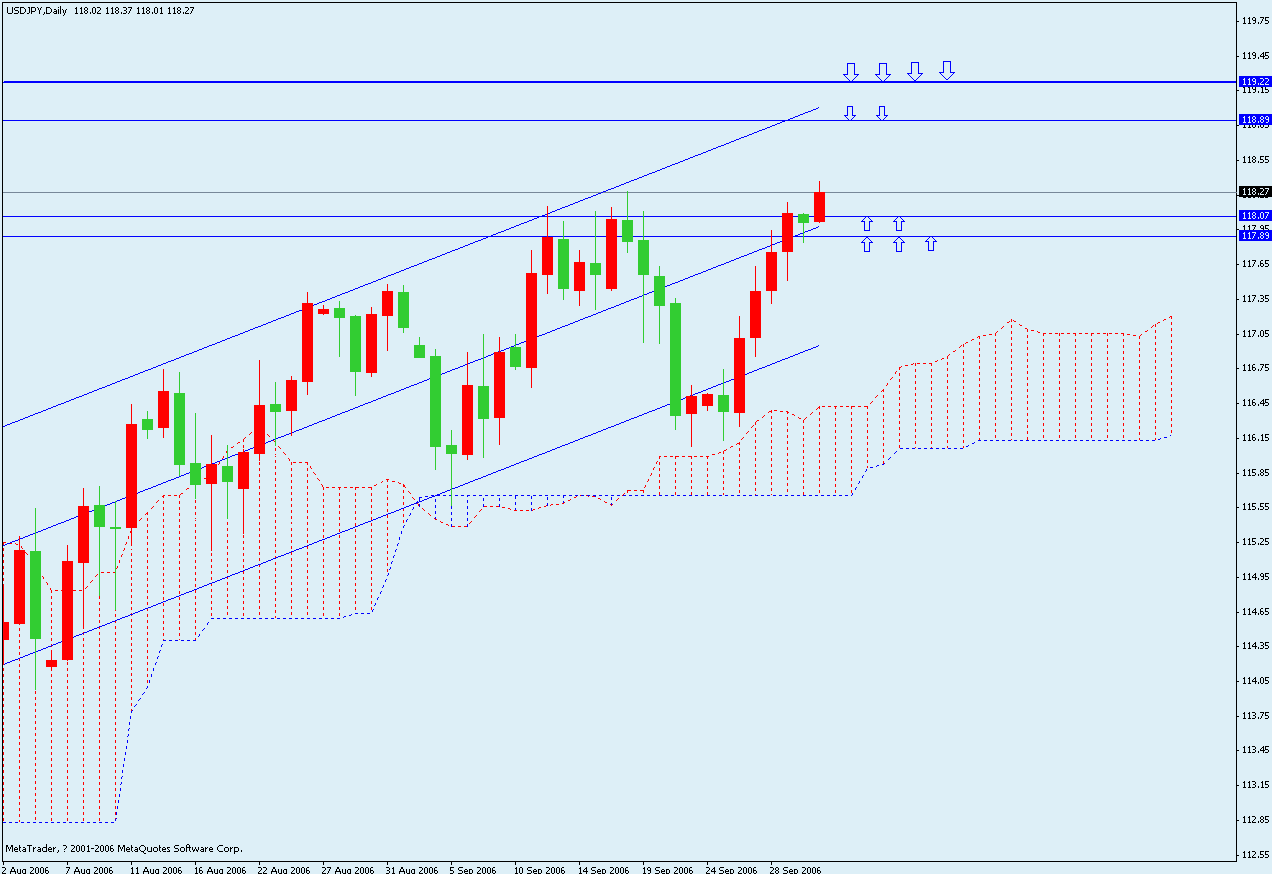This screenshot has height=874, width=1272.
Task: Click the 14 Sep 2006 date label
Action: [x=603, y=870]
